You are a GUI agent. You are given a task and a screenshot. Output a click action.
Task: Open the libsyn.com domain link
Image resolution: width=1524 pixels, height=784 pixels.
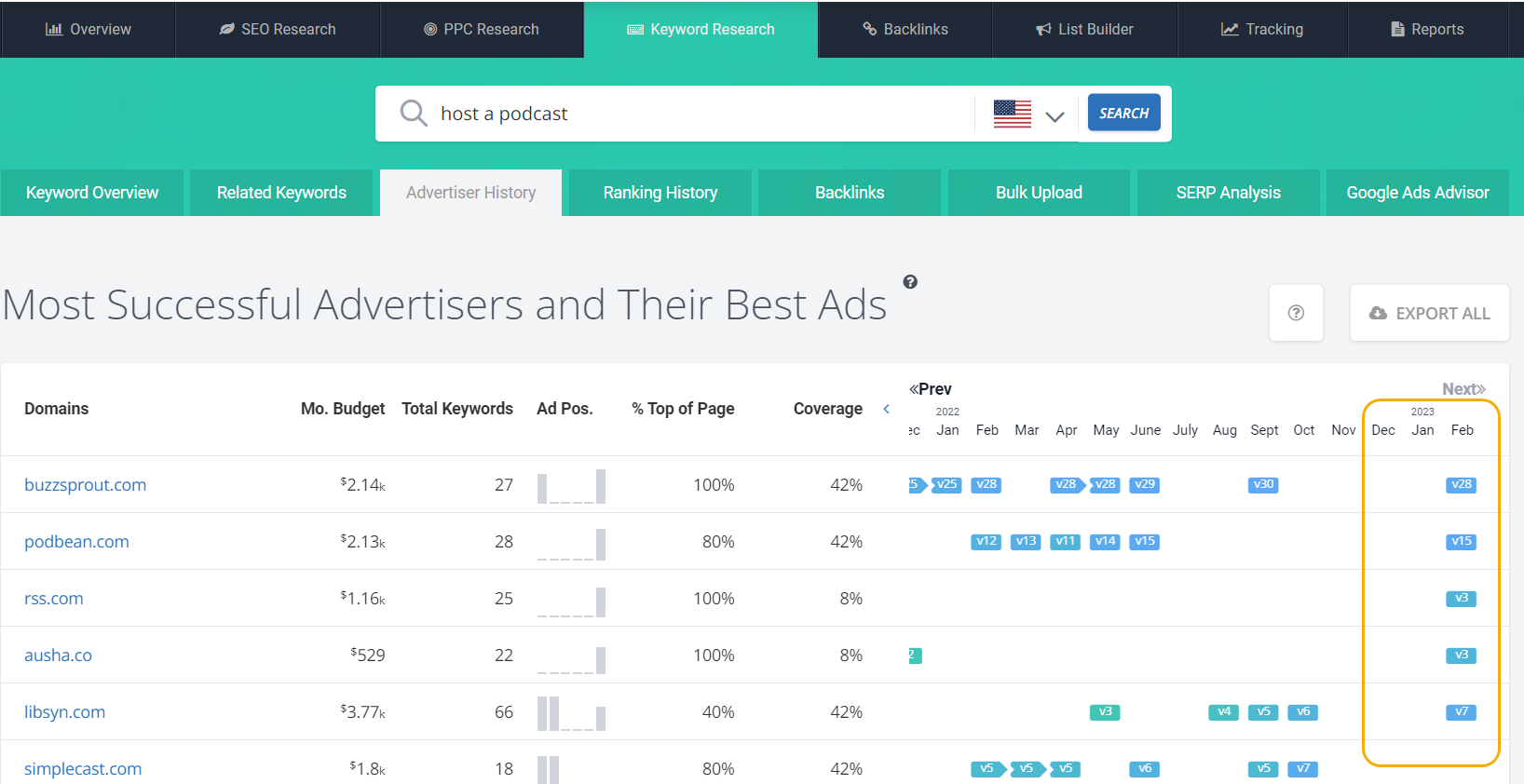[64, 712]
